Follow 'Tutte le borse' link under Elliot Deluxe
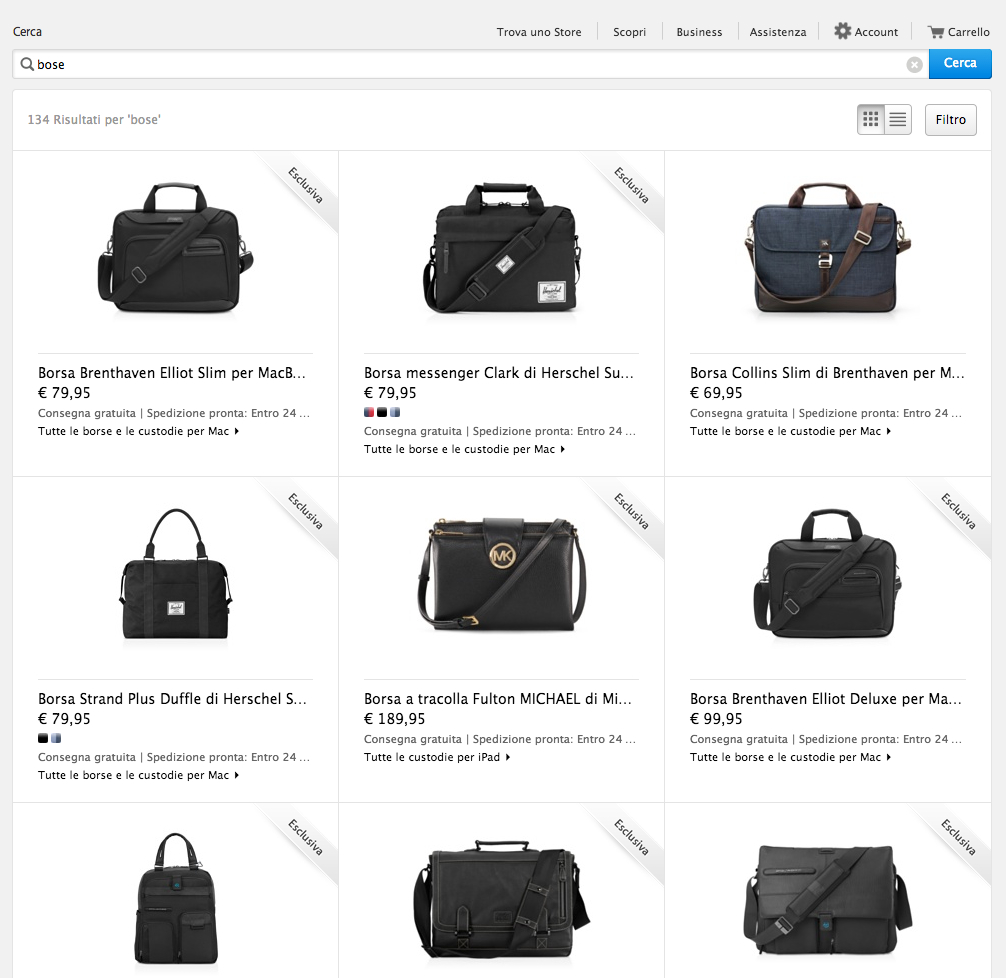This screenshot has height=978, width=1006. point(790,757)
